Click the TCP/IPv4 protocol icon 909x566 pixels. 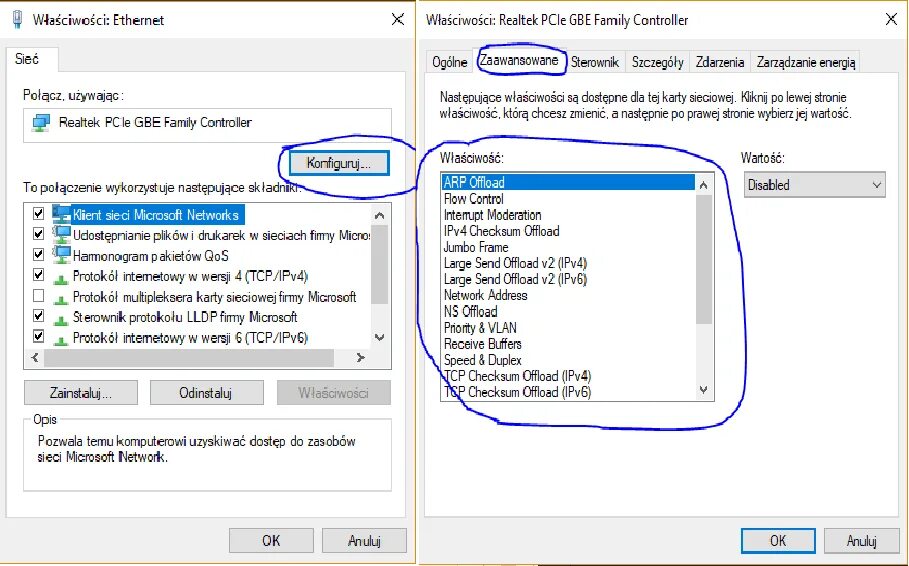61,280
